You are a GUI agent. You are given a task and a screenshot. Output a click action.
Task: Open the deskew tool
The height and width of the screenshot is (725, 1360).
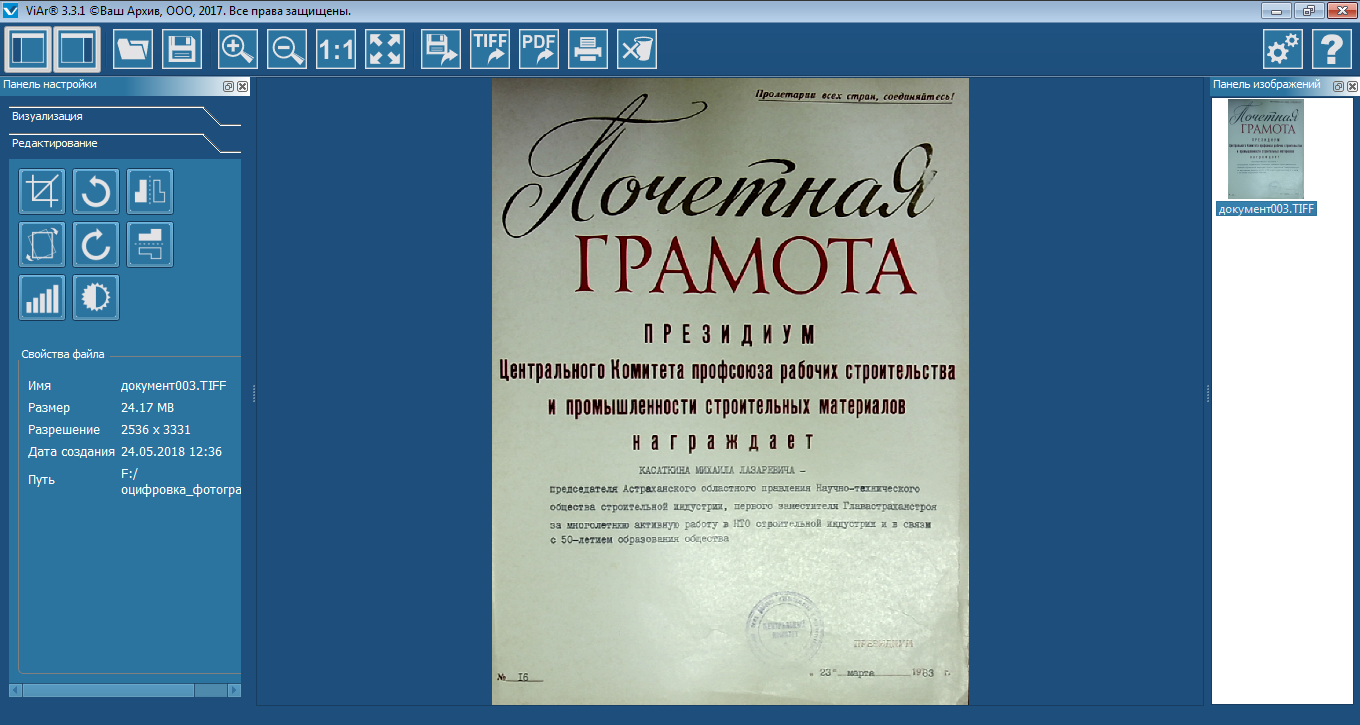42,244
